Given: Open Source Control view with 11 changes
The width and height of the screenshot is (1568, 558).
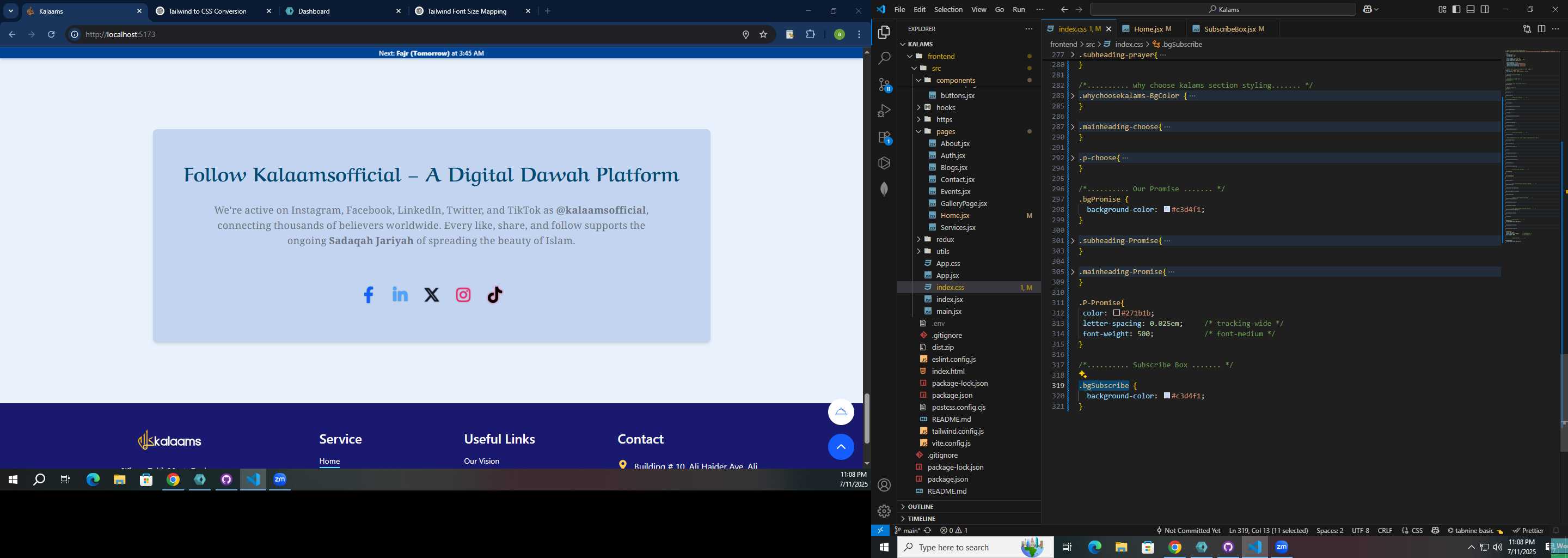Looking at the screenshot, I should tap(884, 84).
